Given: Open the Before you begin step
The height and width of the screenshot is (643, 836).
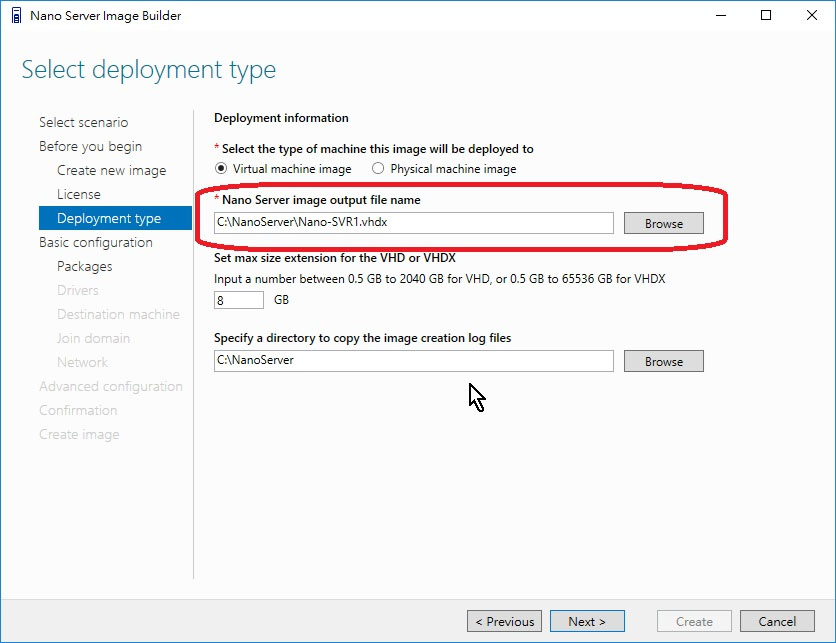Looking at the screenshot, I should tap(91, 146).
